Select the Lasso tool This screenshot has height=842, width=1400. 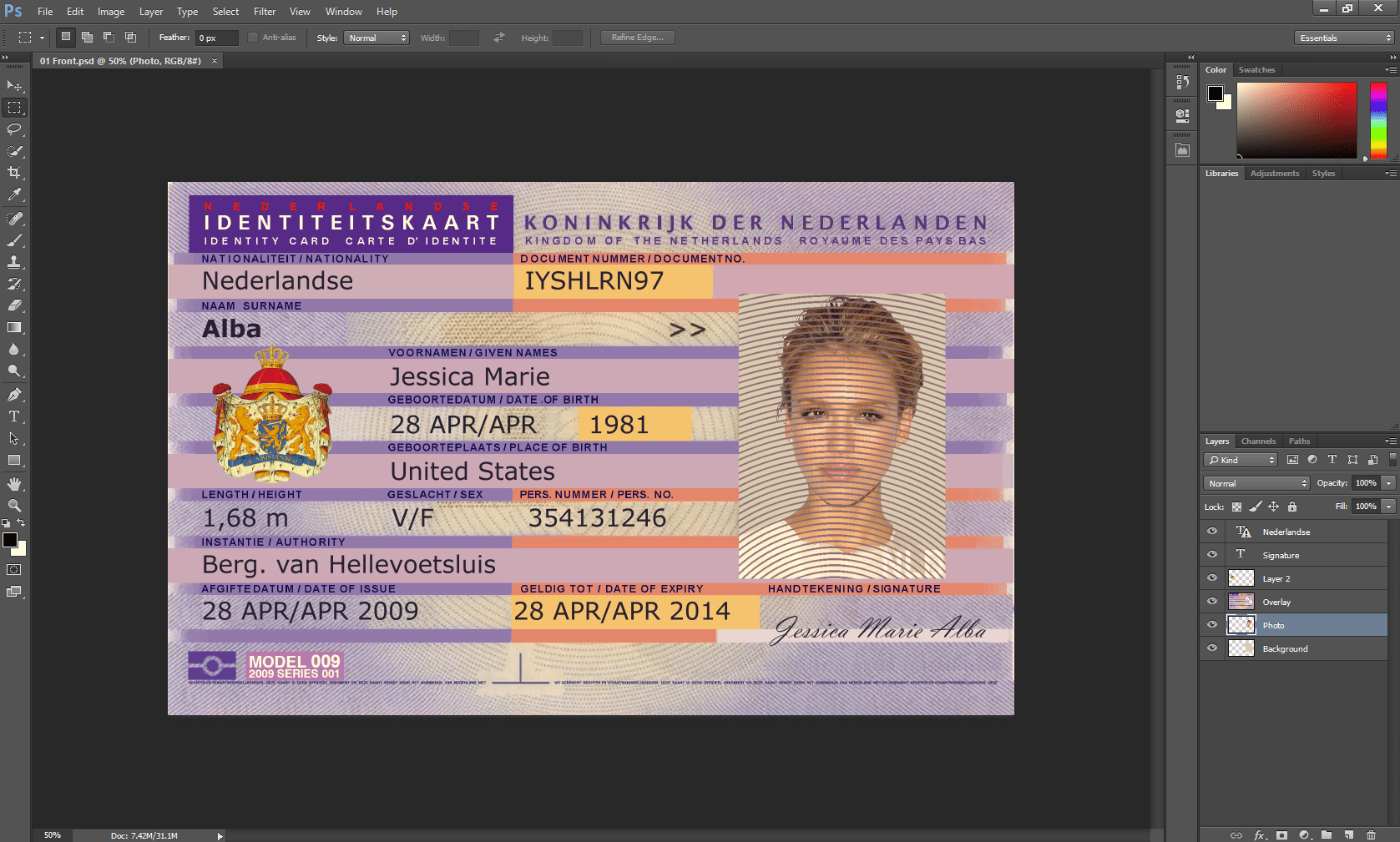click(x=14, y=129)
